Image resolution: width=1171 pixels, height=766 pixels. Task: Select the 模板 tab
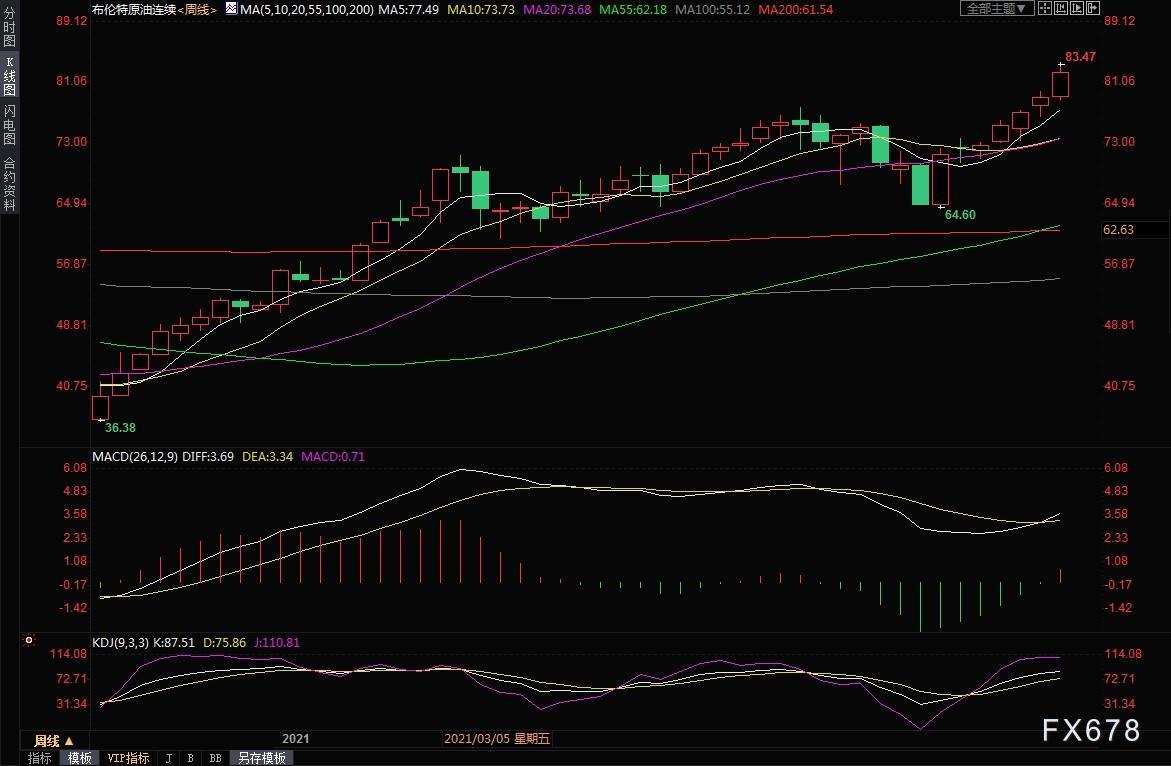tap(80, 758)
